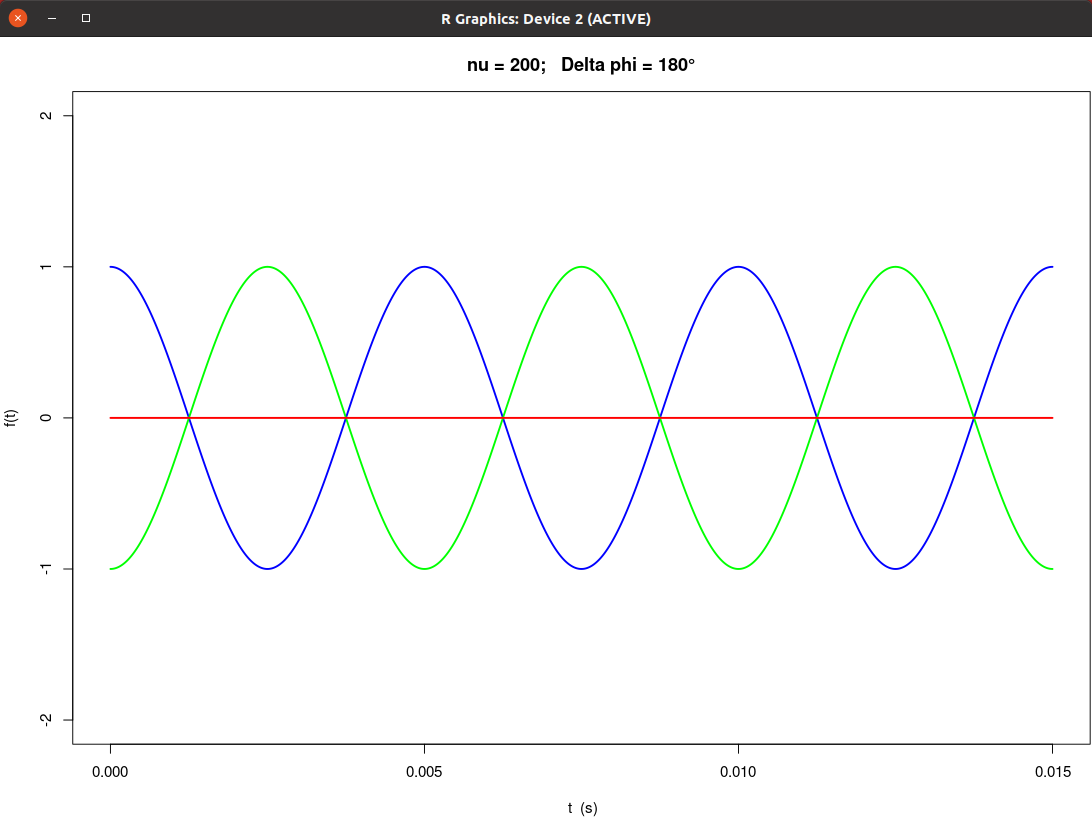Click the y-axis tick label 0
Image resolution: width=1092 pixels, height=817 pixels.
tap(46, 418)
